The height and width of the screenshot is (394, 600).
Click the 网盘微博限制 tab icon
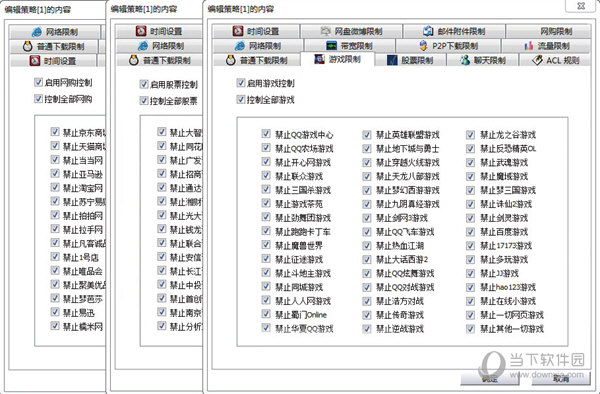click(326, 31)
